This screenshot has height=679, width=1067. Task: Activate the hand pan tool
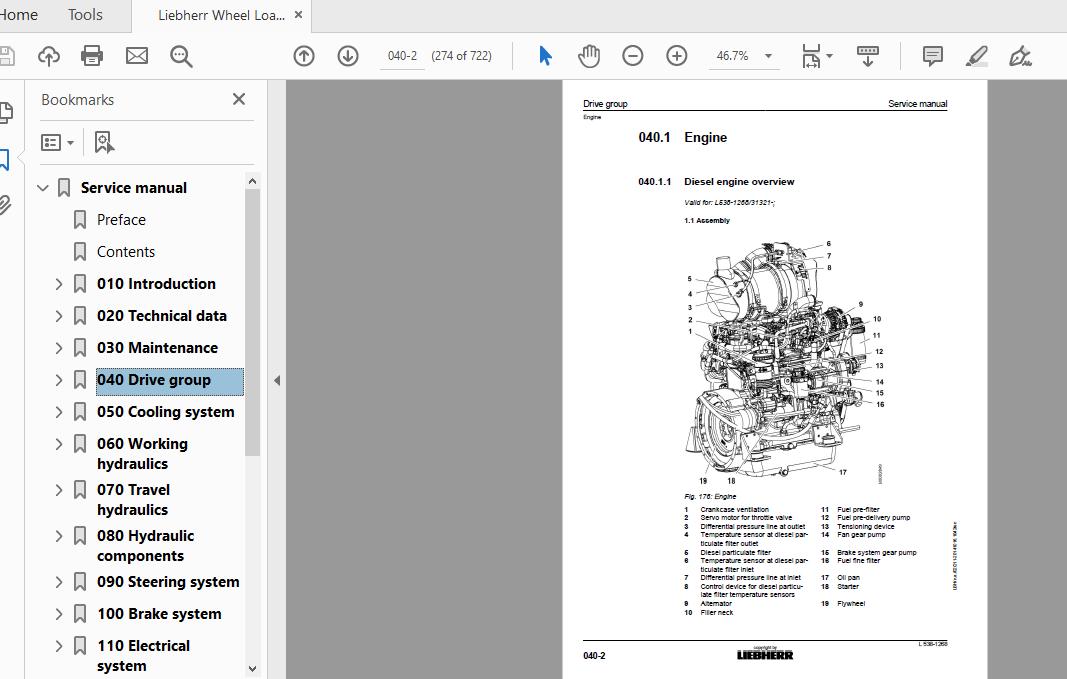pos(589,56)
